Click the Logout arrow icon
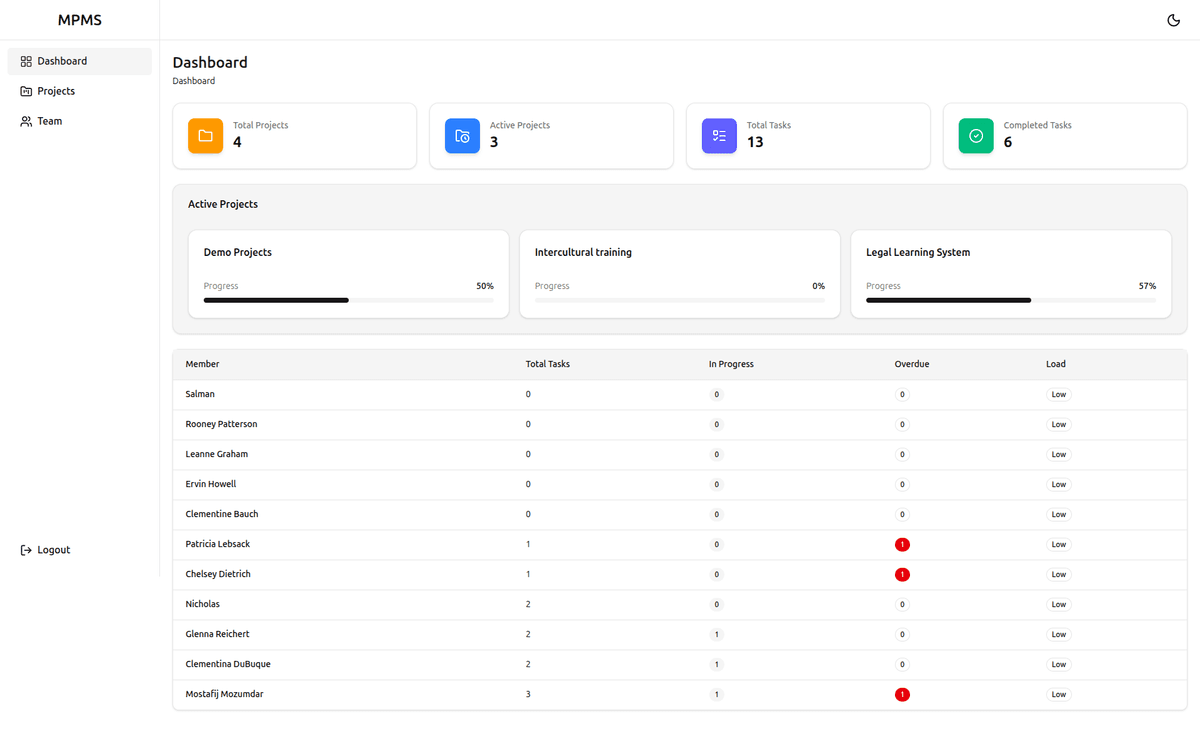This screenshot has width=1200, height=738. (26, 550)
